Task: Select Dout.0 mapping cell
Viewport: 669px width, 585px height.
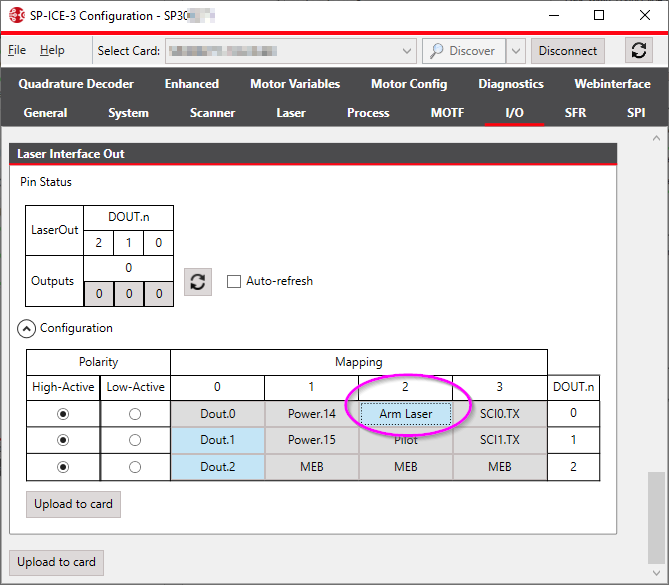Action: coord(218,414)
